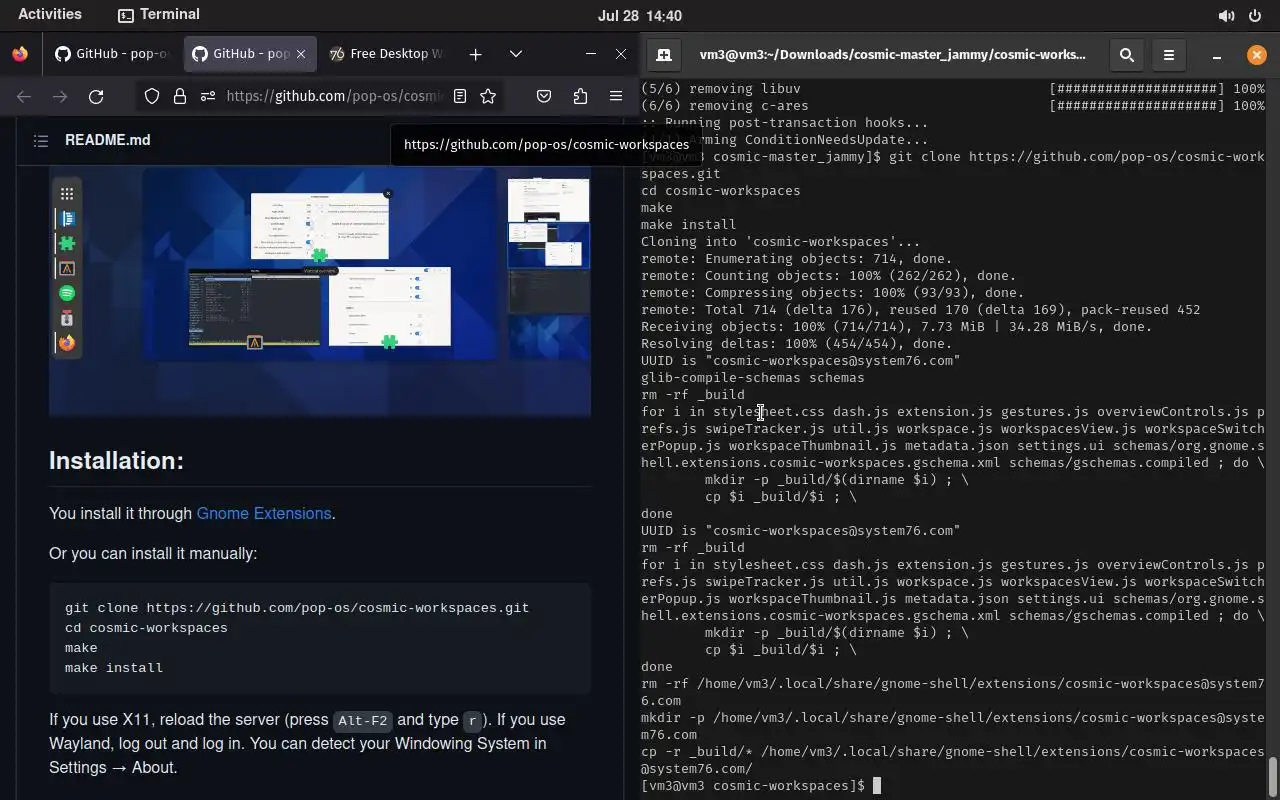The image size is (1280, 800).
Task: Click the "cd cosmic-workspaces" README code line
Action: 146,628
